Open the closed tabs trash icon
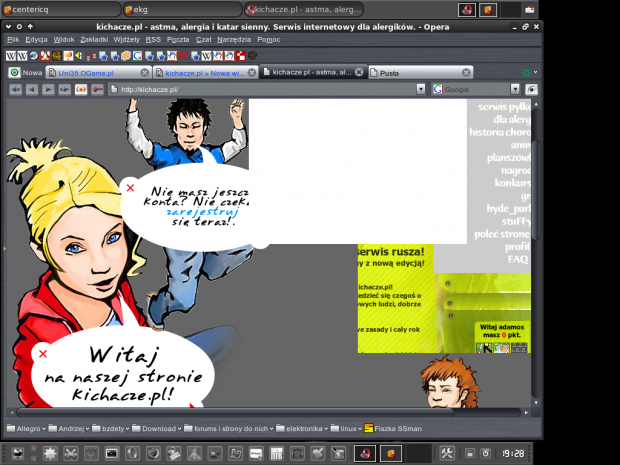Screen dimensions: 620x465 pos(527,72)
